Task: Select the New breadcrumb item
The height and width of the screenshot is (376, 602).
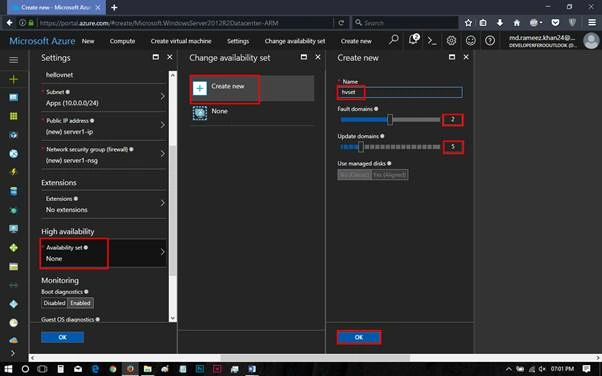Action: click(x=88, y=41)
